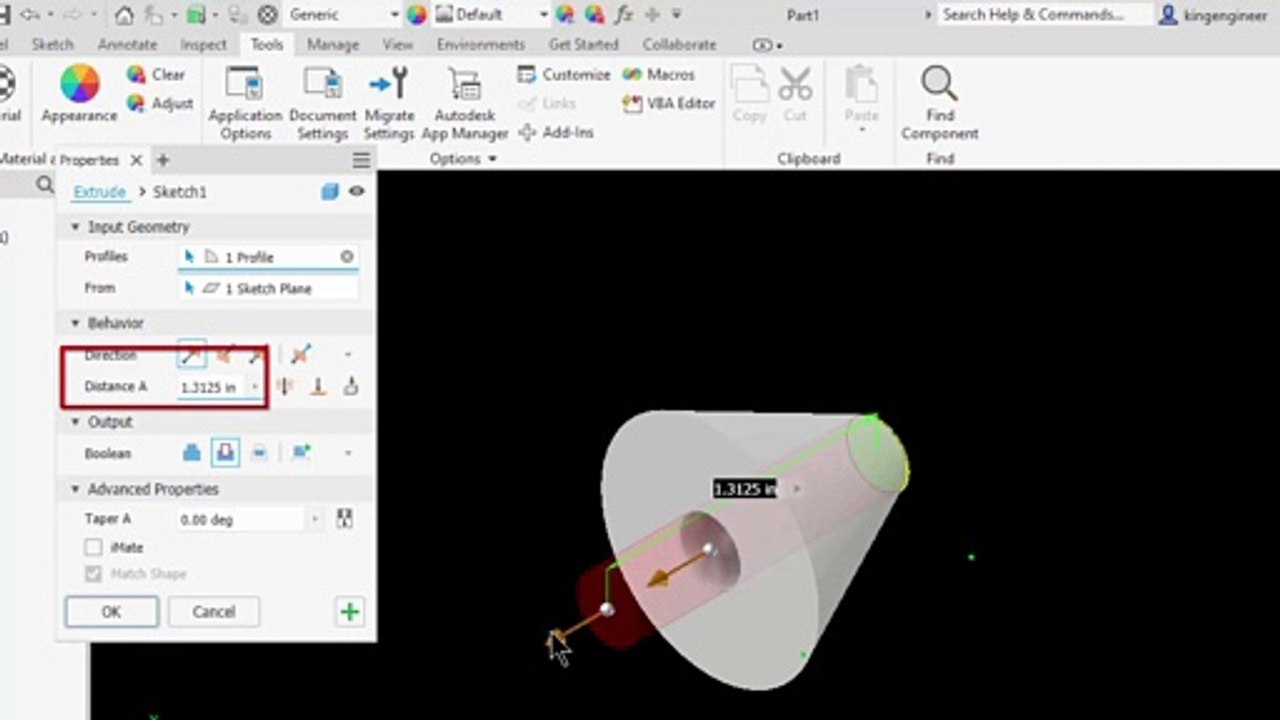The height and width of the screenshot is (720, 1280).
Task: Click the Home icon in quick access toolbar
Action: click(x=124, y=15)
